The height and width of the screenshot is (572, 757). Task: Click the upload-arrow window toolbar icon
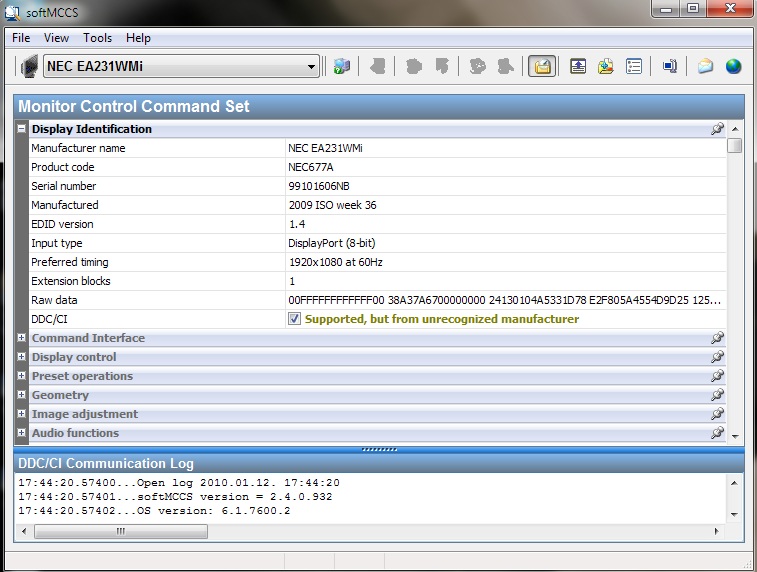[x=578, y=66]
